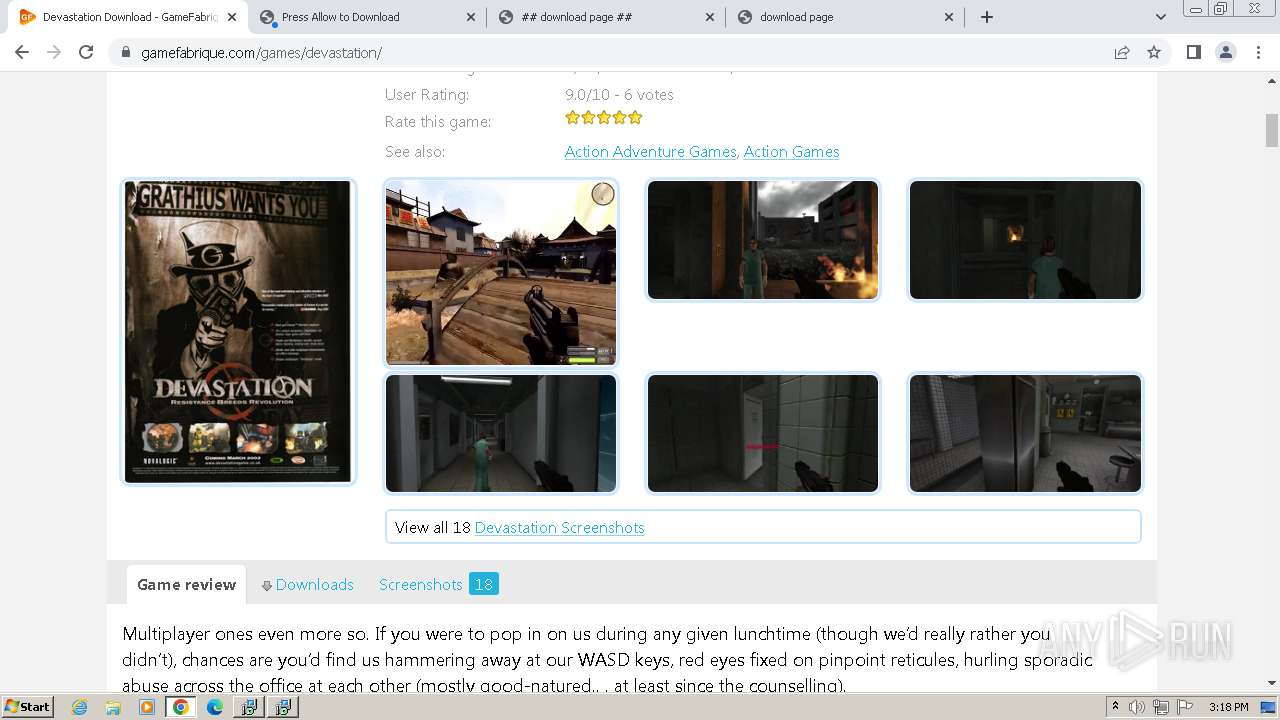Close the Press Allow to Download tab
Image resolution: width=1280 pixels, height=720 pixels.
click(470, 17)
